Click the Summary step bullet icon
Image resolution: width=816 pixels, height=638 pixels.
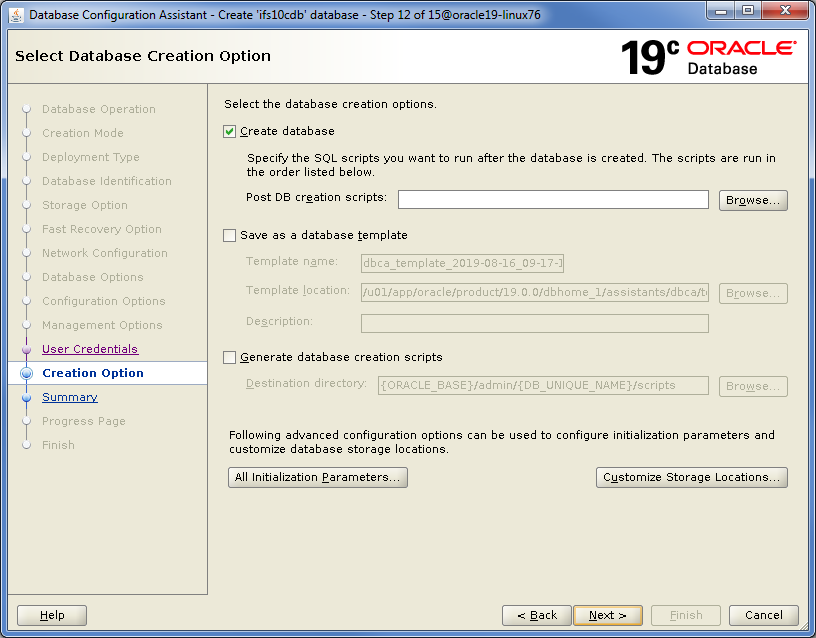pos(27,397)
